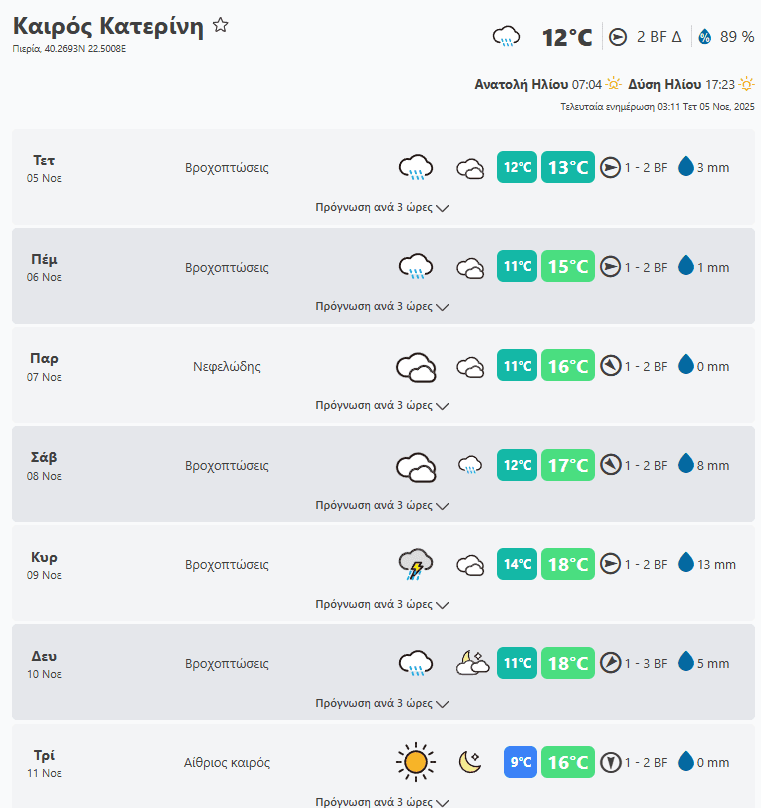Click the sunrise sun icon after 07:04
The image size is (761, 808).
coord(614,85)
